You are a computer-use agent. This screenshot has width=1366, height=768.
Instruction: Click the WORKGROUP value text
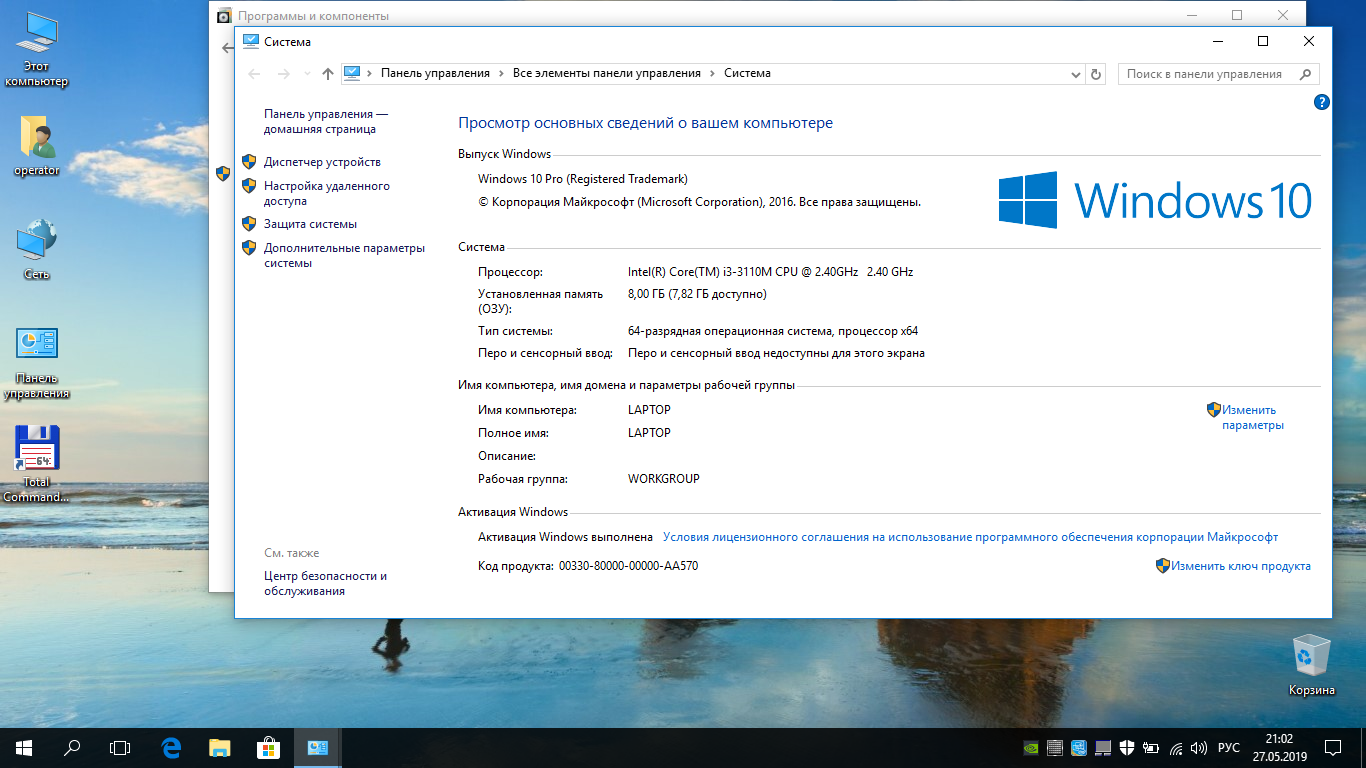pyautogui.click(x=664, y=479)
